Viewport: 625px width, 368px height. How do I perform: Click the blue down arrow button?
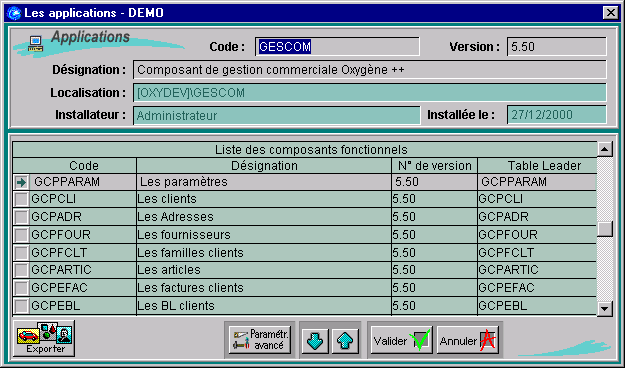click(x=315, y=341)
